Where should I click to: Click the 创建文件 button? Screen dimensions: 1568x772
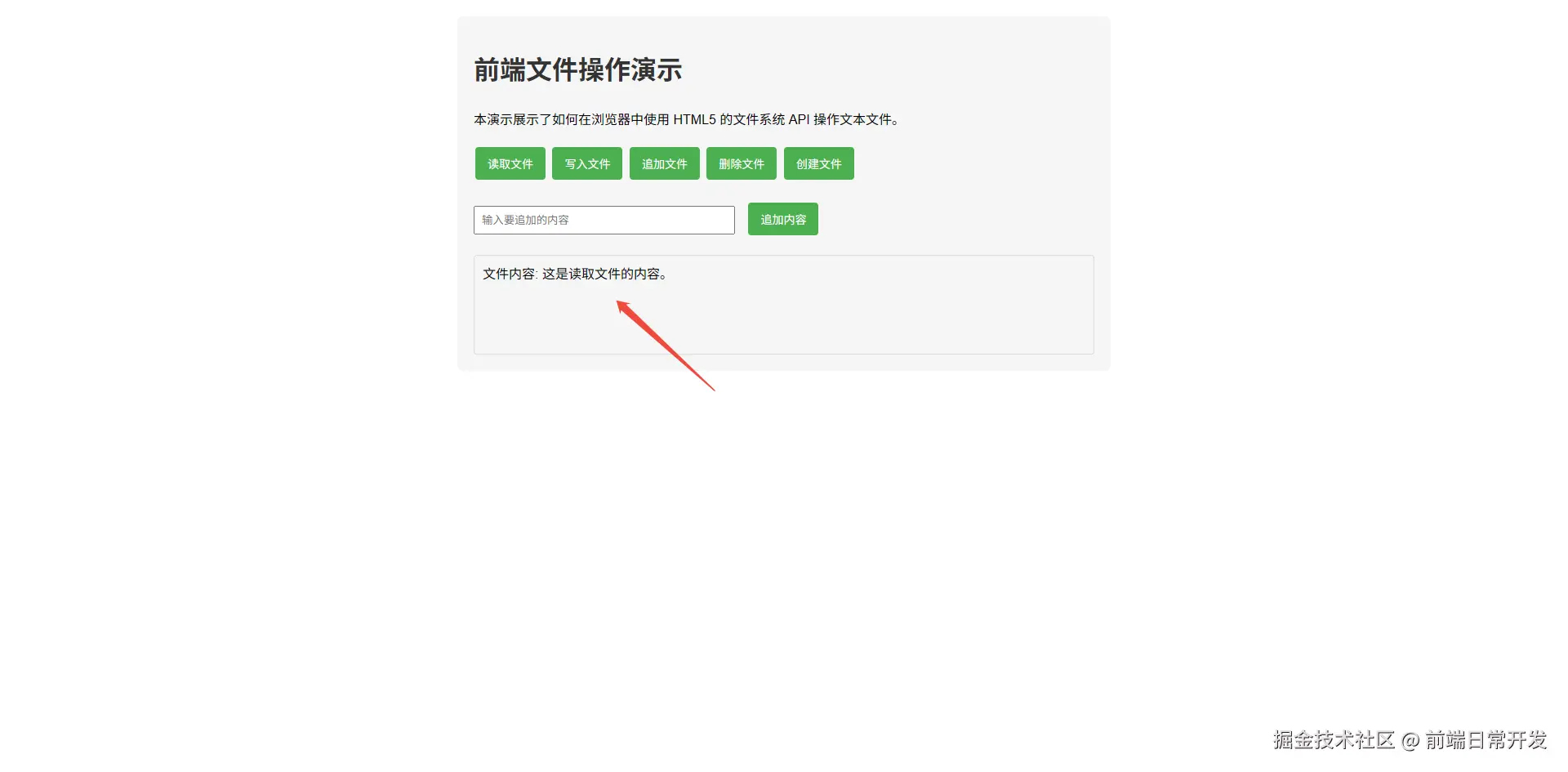click(819, 163)
